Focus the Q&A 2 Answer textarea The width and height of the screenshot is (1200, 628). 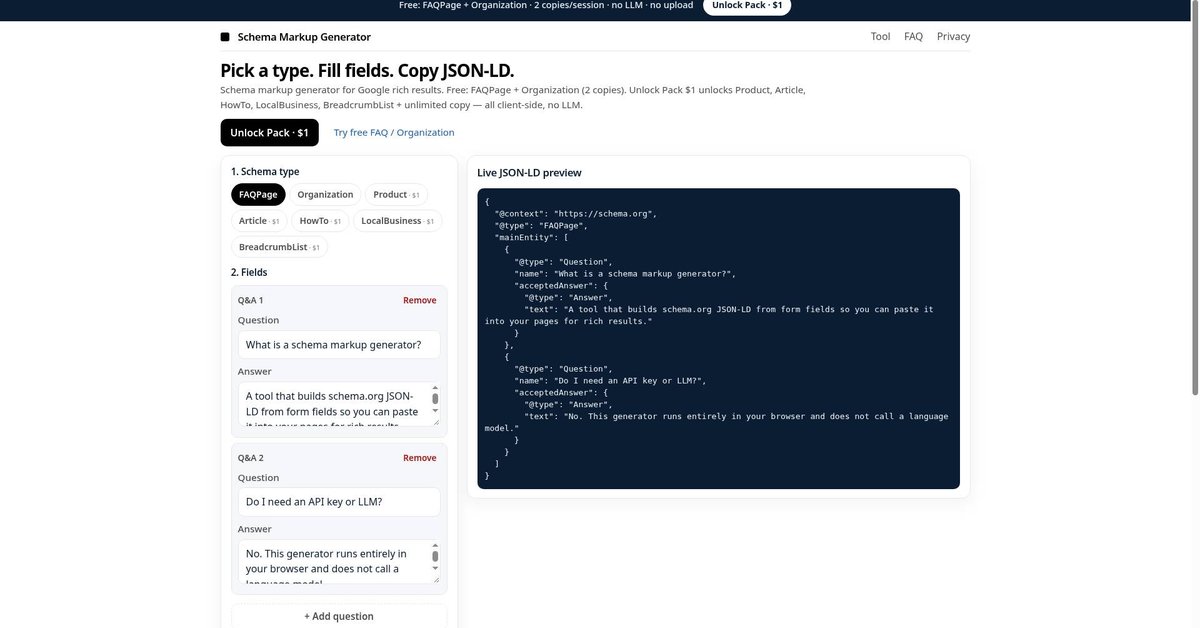click(x=339, y=562)
